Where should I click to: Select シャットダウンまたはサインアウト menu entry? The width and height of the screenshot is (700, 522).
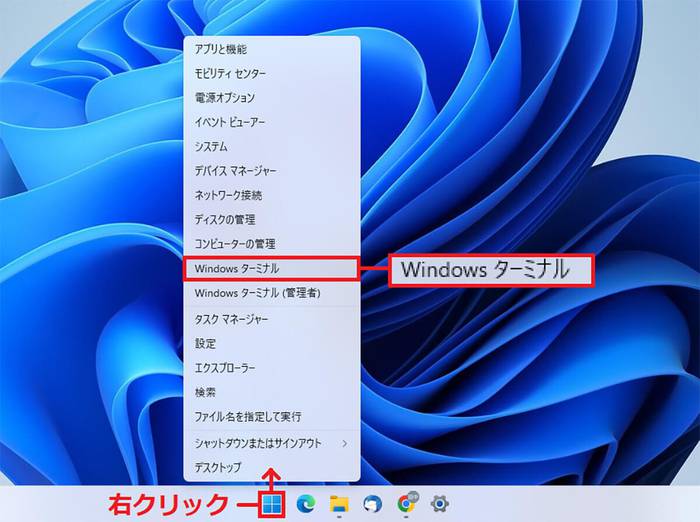pyautogui.click(x=272, y=443)
